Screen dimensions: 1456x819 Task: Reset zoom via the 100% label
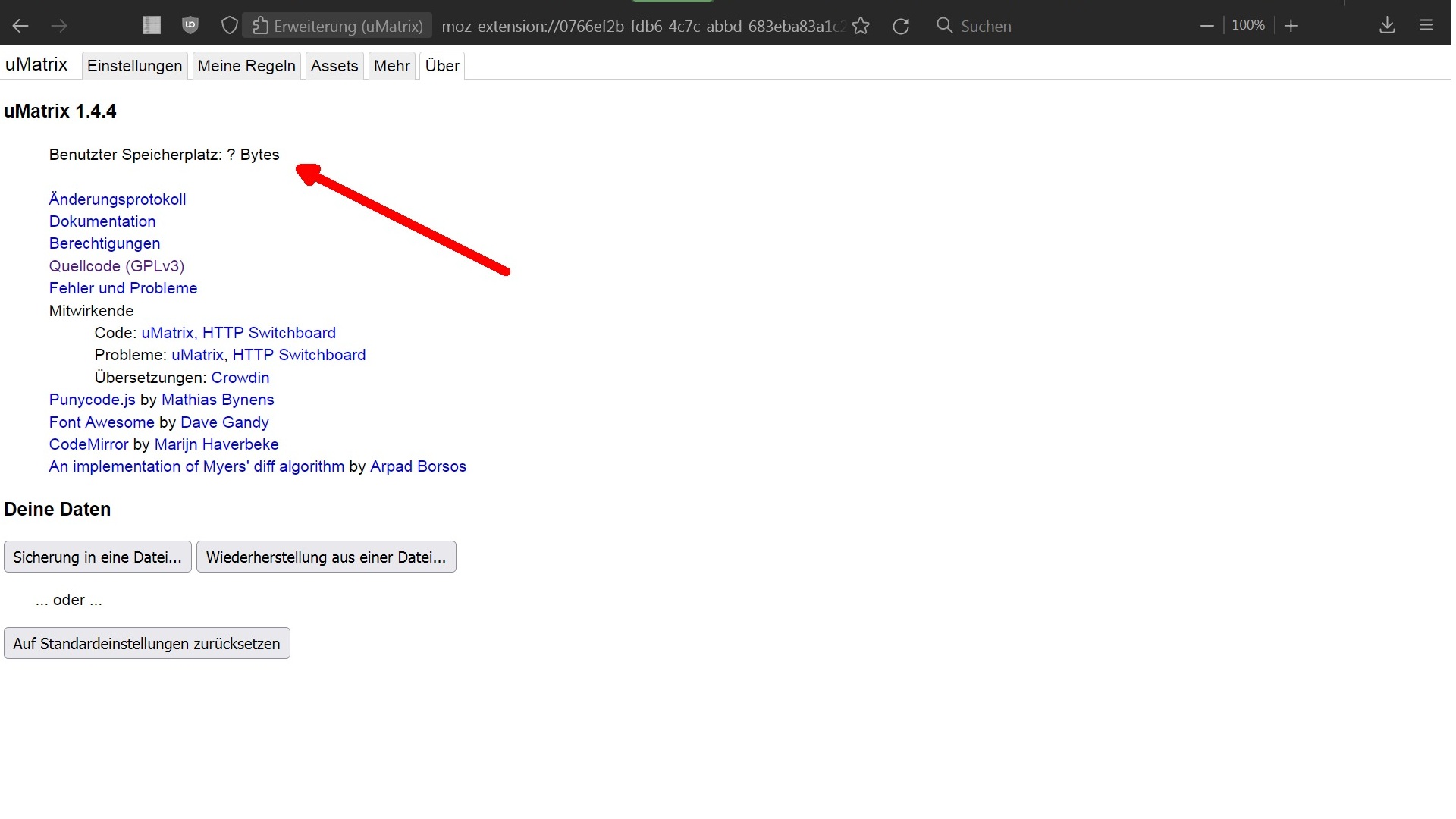1248,26
